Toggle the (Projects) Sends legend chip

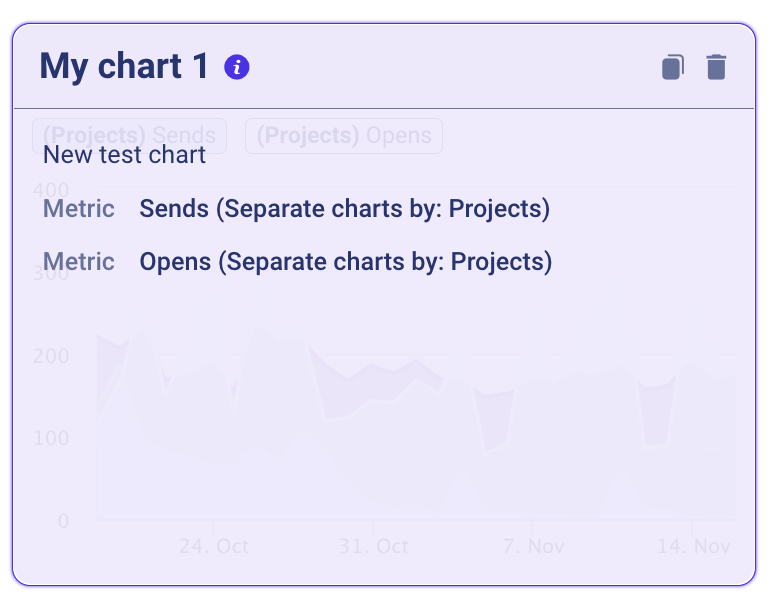129,135
